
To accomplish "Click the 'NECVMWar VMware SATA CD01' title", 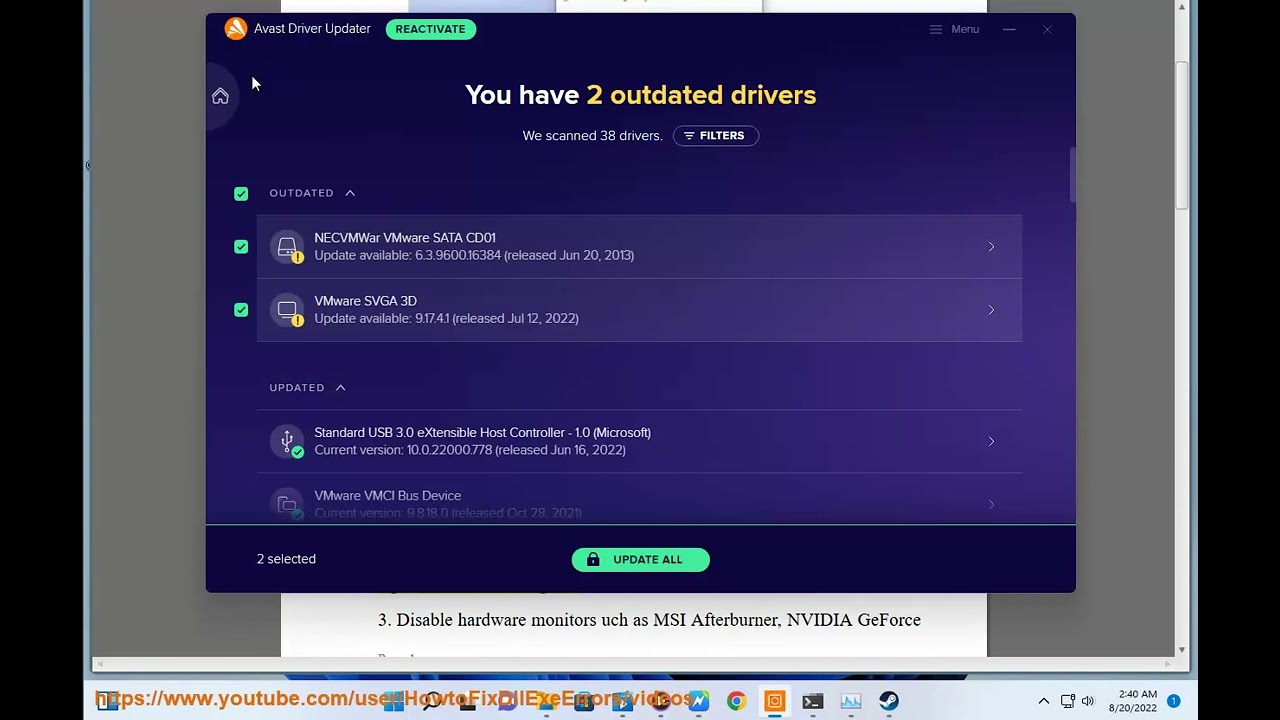I will [405, 238].
